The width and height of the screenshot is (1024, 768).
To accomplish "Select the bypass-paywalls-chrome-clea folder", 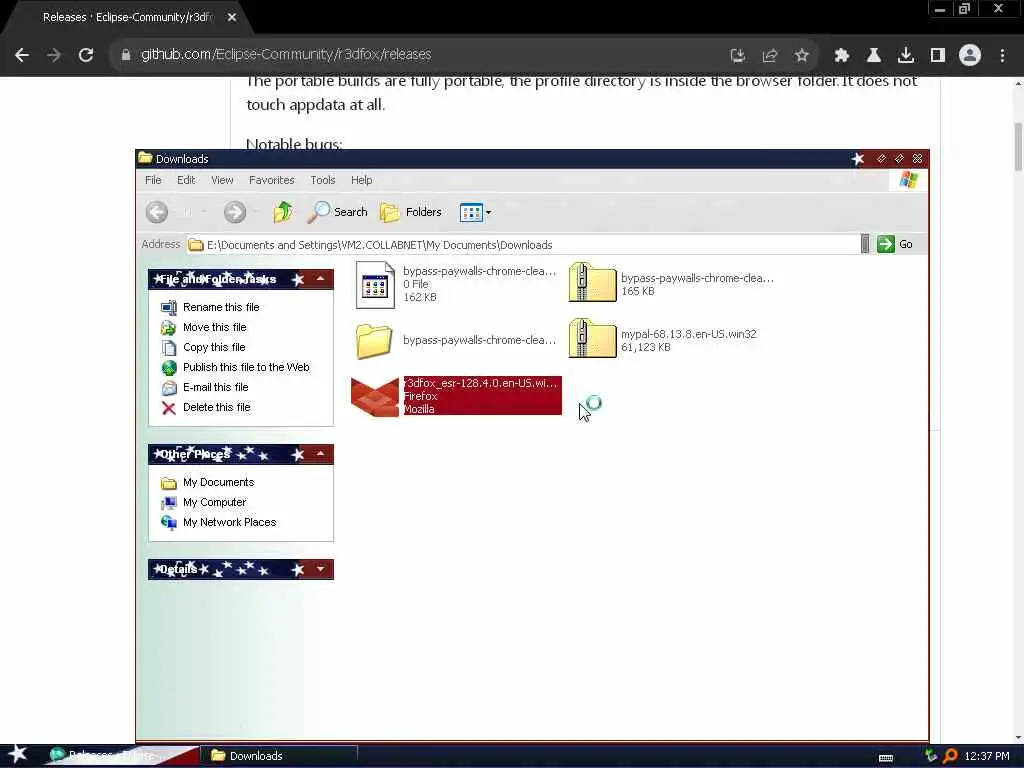I will click(x=456, y=340).
